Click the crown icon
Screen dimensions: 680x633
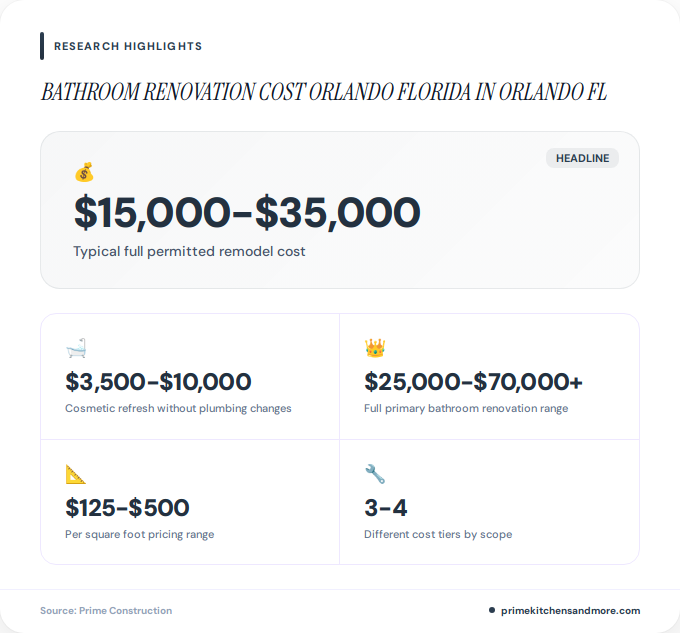375,348
